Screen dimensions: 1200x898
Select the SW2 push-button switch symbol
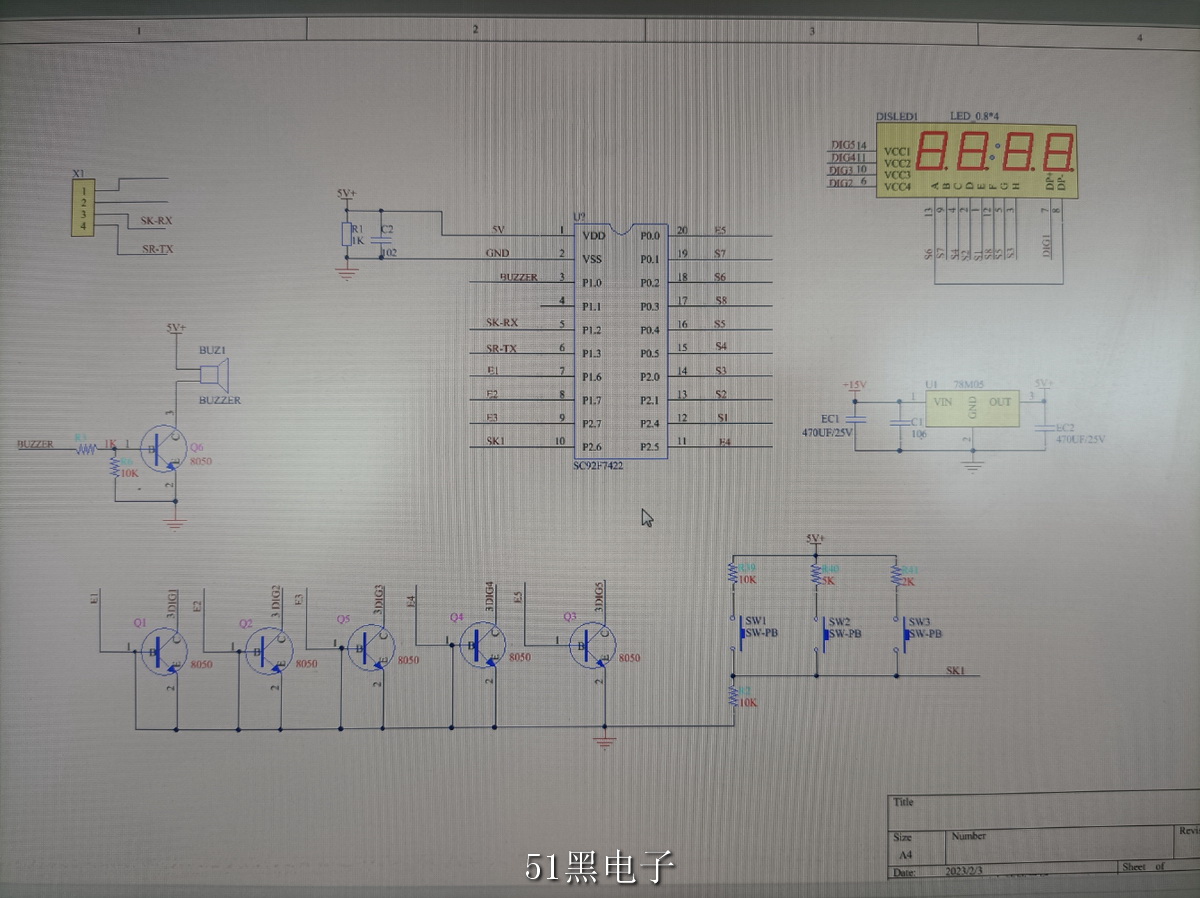[820, 633]
